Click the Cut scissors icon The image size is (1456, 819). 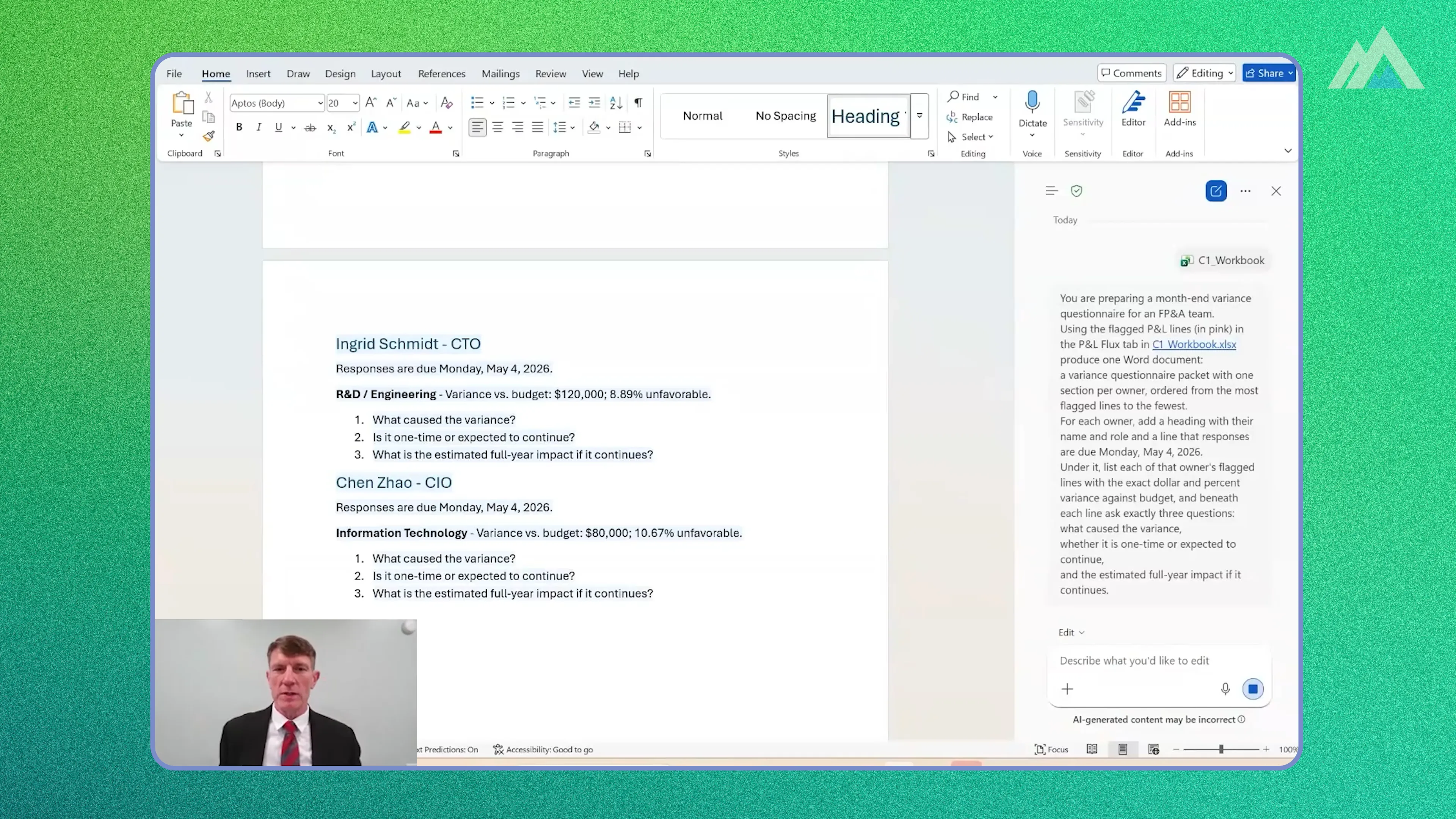pos(209,98)
